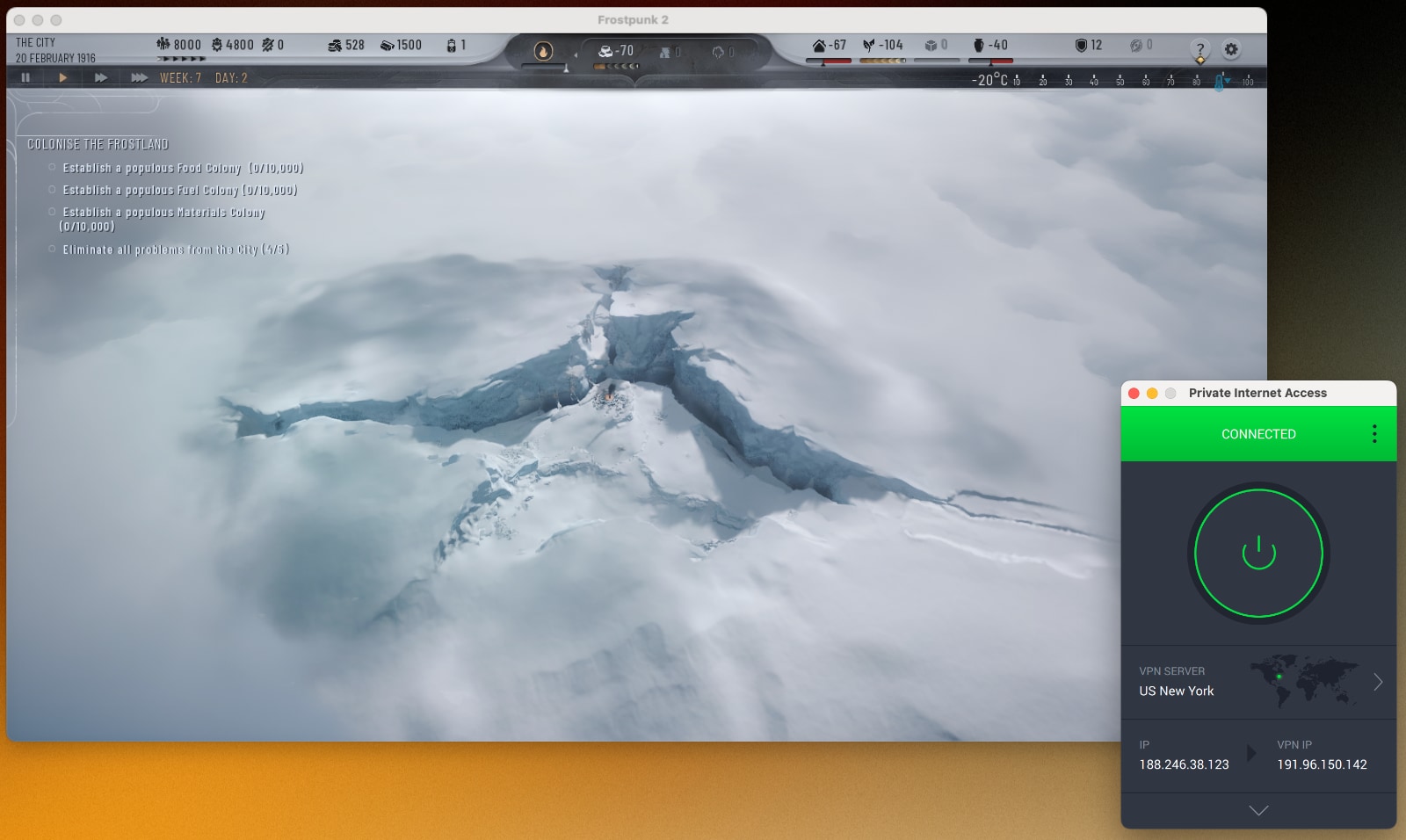Select the Materials Colony objective
This screenshot has height=840, width=1406.
[x=163, y=219]
